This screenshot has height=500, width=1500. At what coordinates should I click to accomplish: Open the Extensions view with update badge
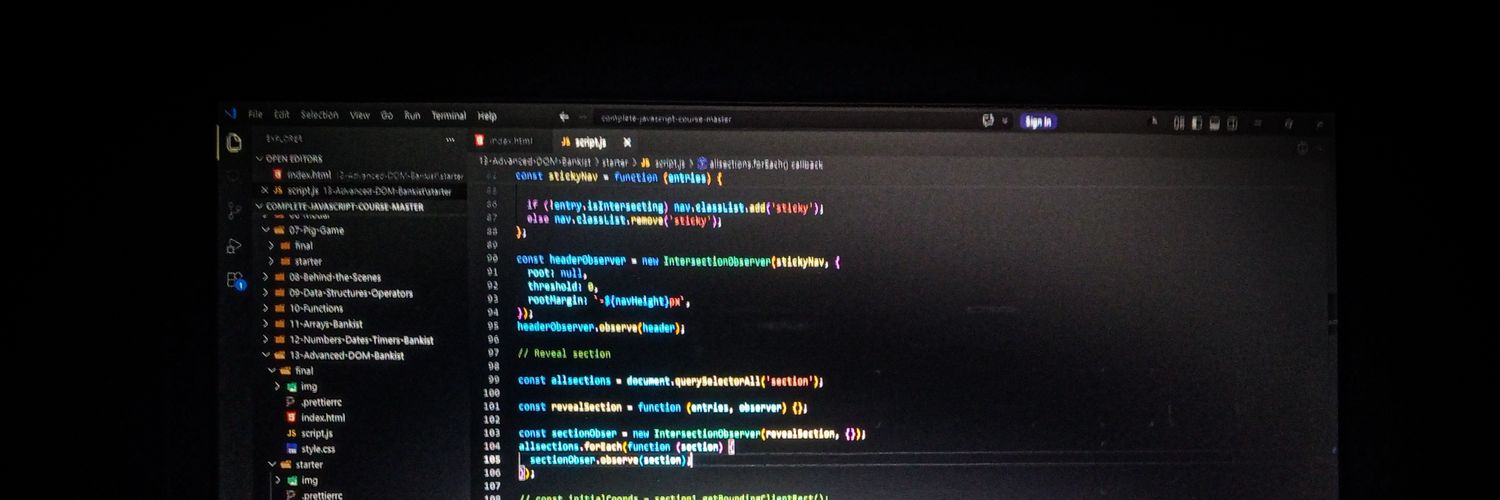click(235, 281)
